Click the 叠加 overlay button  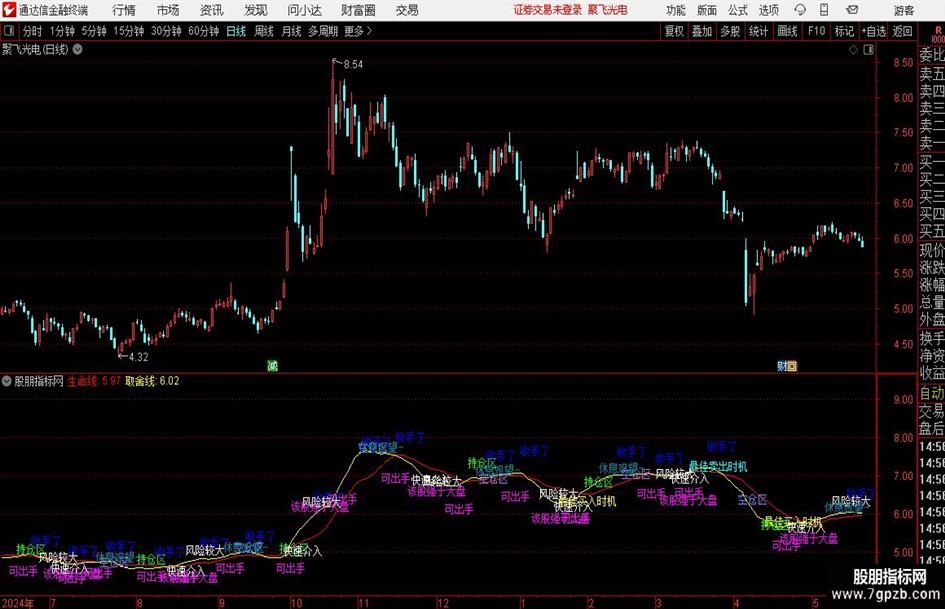point(702,31)
